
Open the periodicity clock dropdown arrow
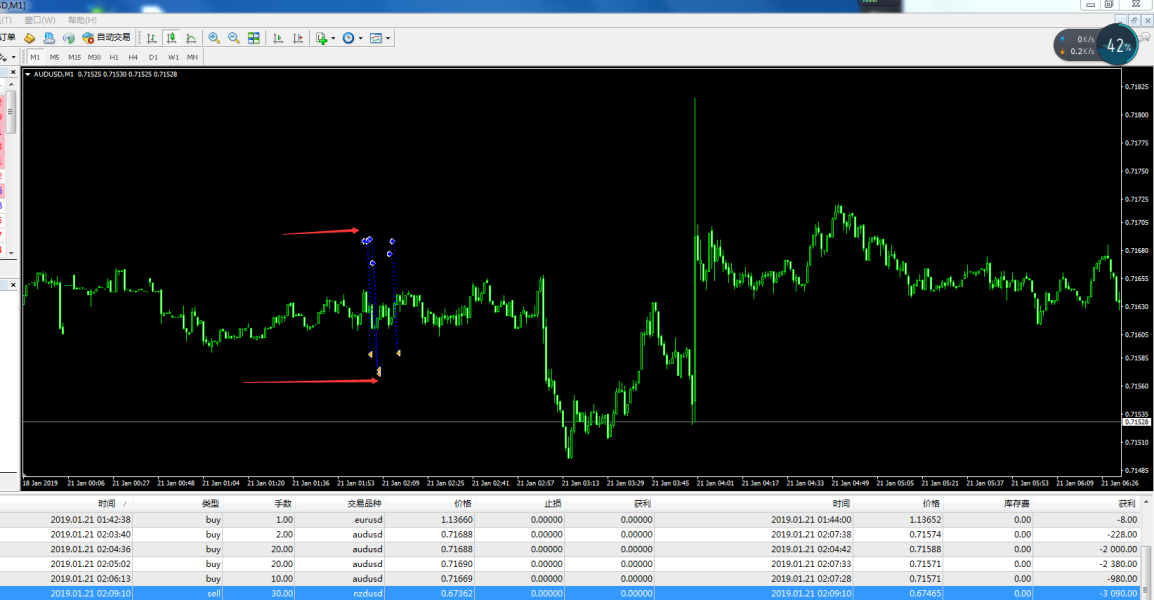(x=360, y=39)
